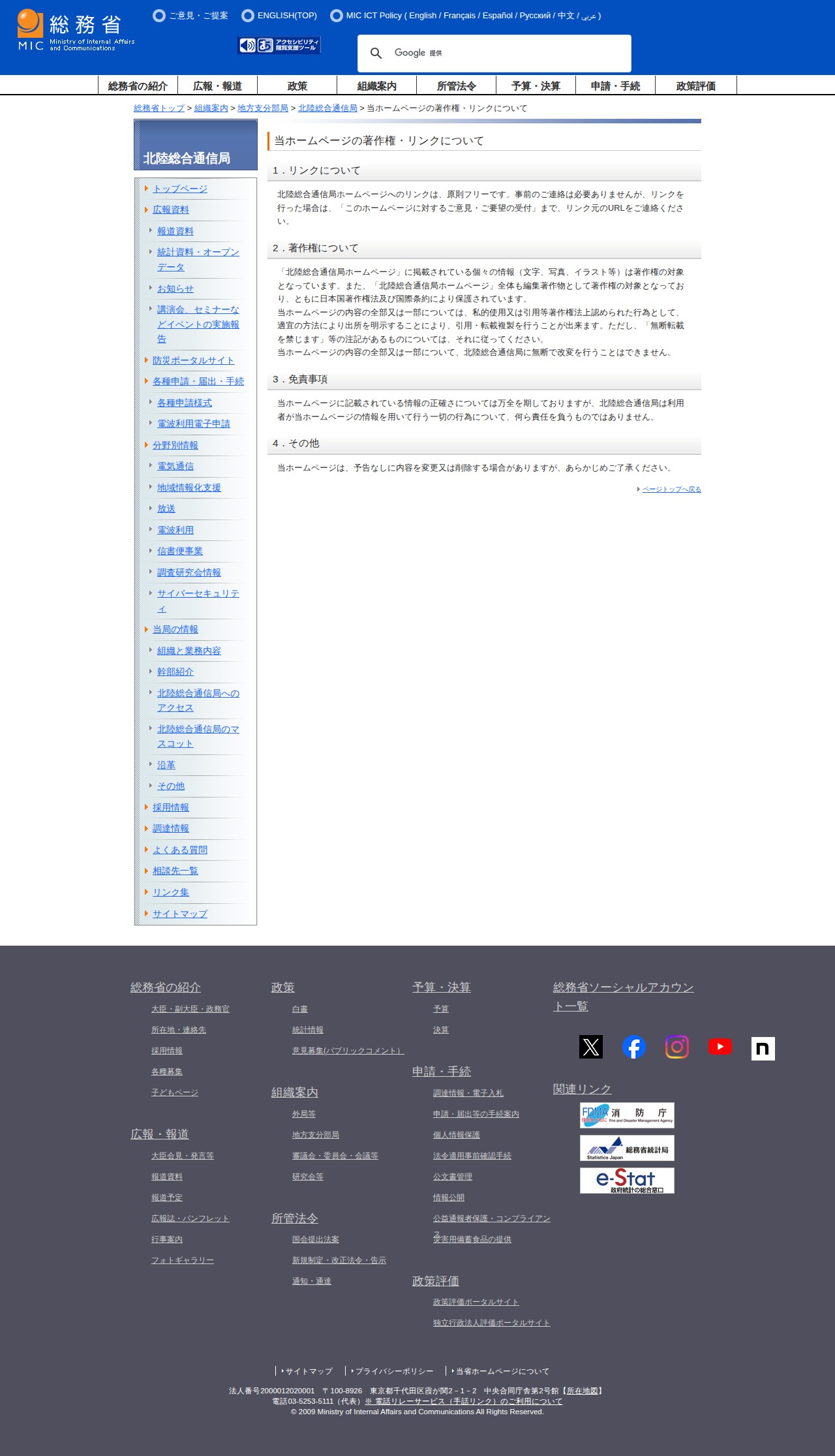Open the 申請・手続 navigation menu
The height and width of the screenshot is (1456, 835).
coord(615,85)
